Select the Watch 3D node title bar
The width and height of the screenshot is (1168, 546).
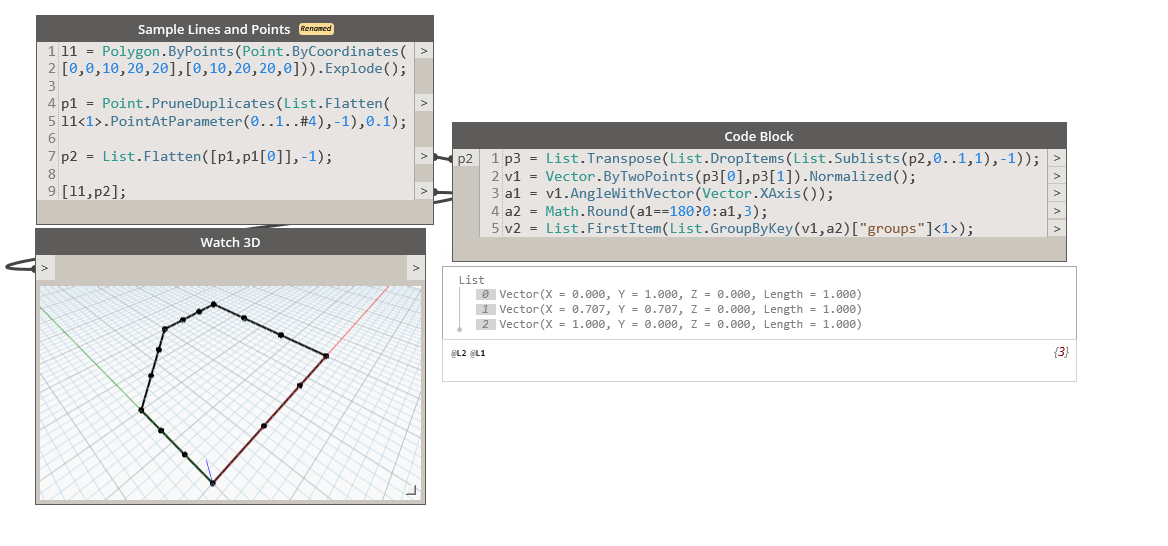pyautogui.click(x=230, y=242)
